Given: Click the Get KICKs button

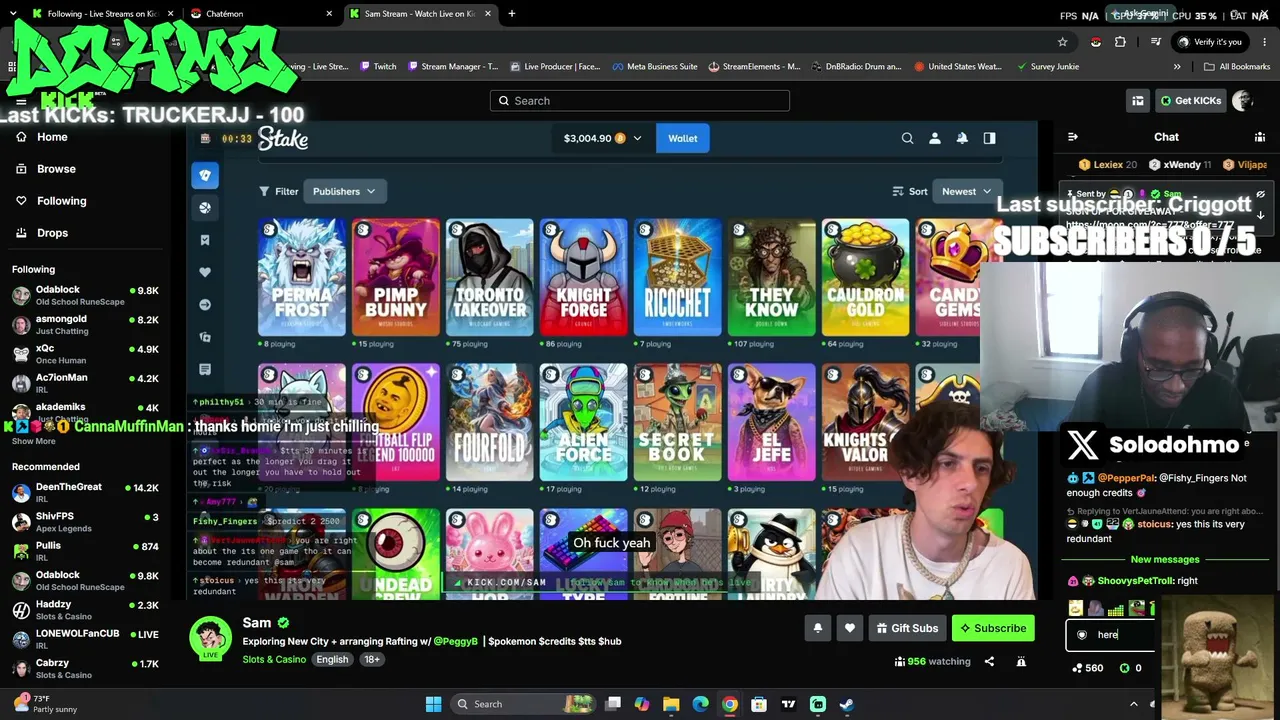Looking at the screenshot, I should (x=1190, y=100).
